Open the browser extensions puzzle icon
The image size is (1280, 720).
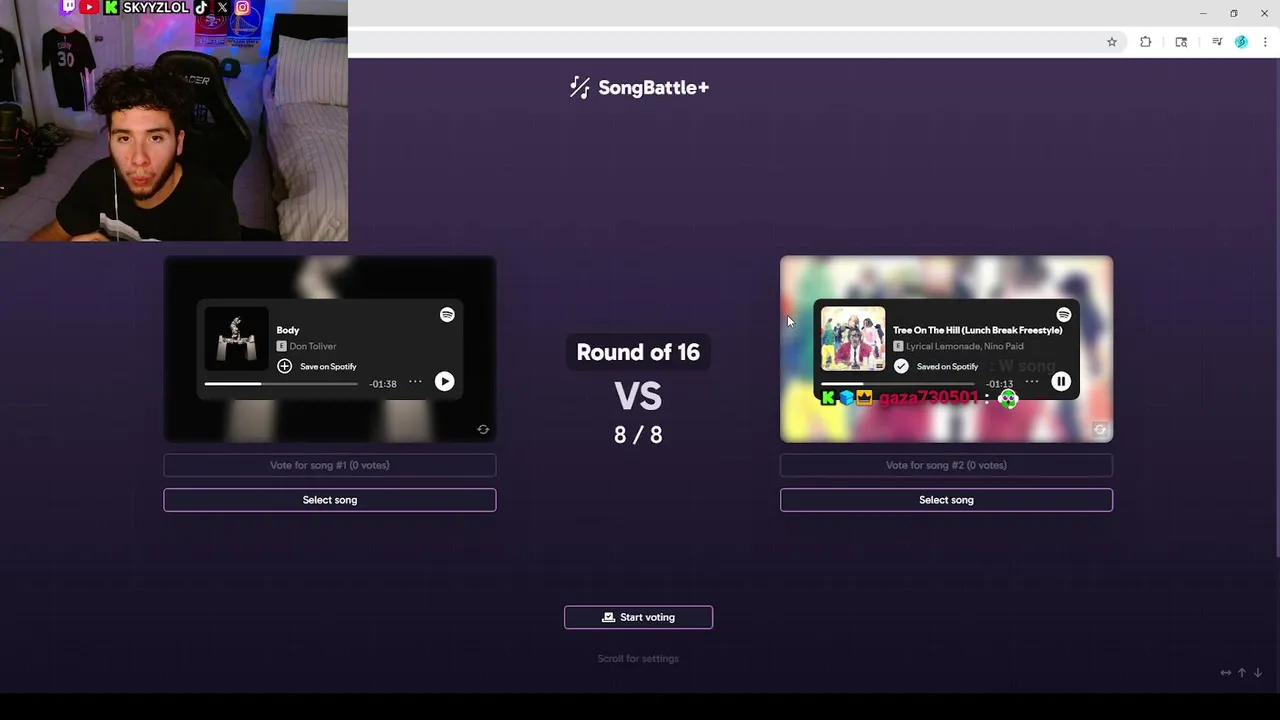tap(1146, 42)
